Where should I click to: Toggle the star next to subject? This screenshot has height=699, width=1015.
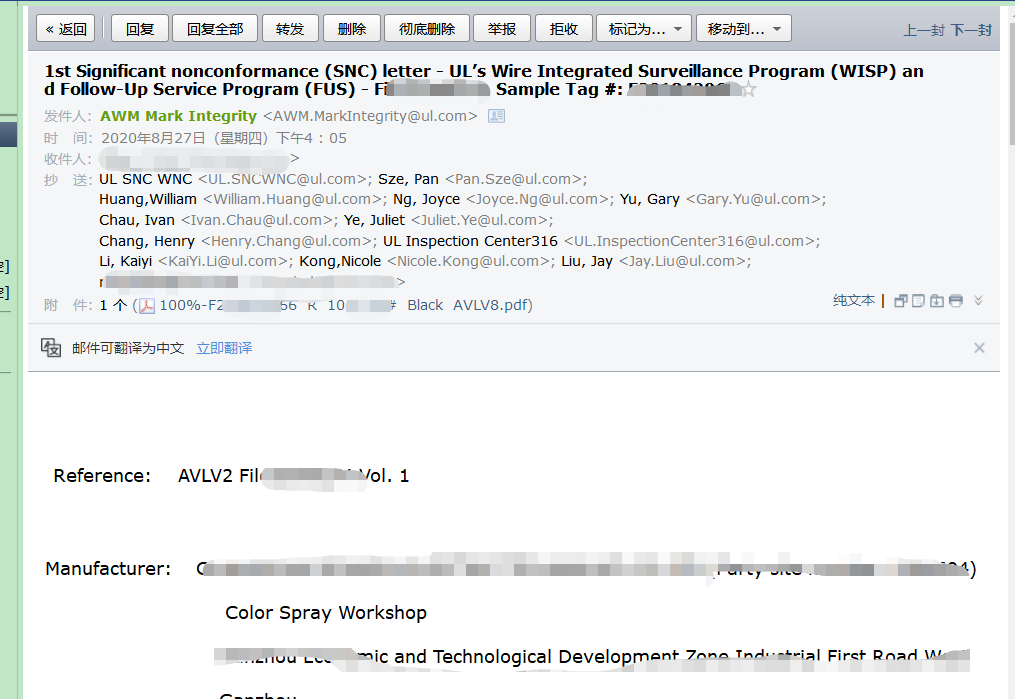click(748, 90)
